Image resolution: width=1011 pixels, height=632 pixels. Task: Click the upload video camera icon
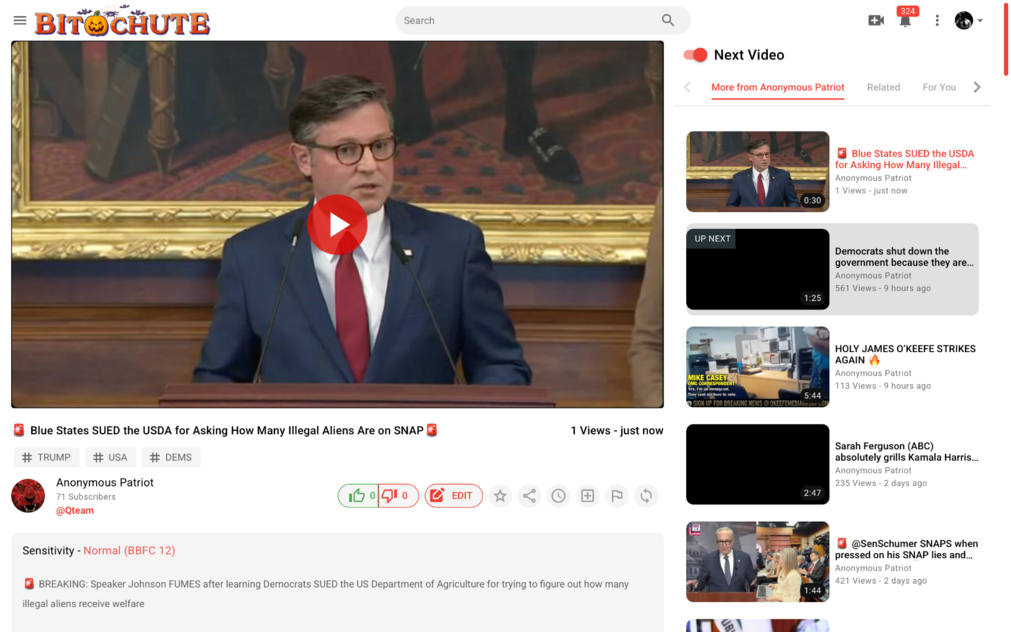876,21
